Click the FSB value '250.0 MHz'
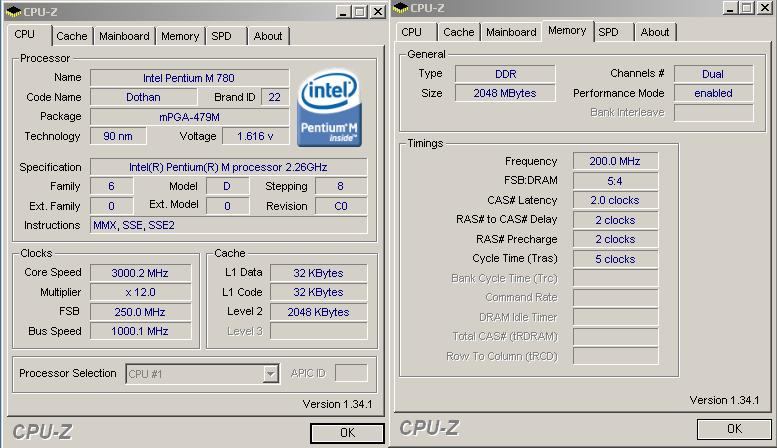Image resolution: width=777 pixels, height=448 pixels. [140, 312]
